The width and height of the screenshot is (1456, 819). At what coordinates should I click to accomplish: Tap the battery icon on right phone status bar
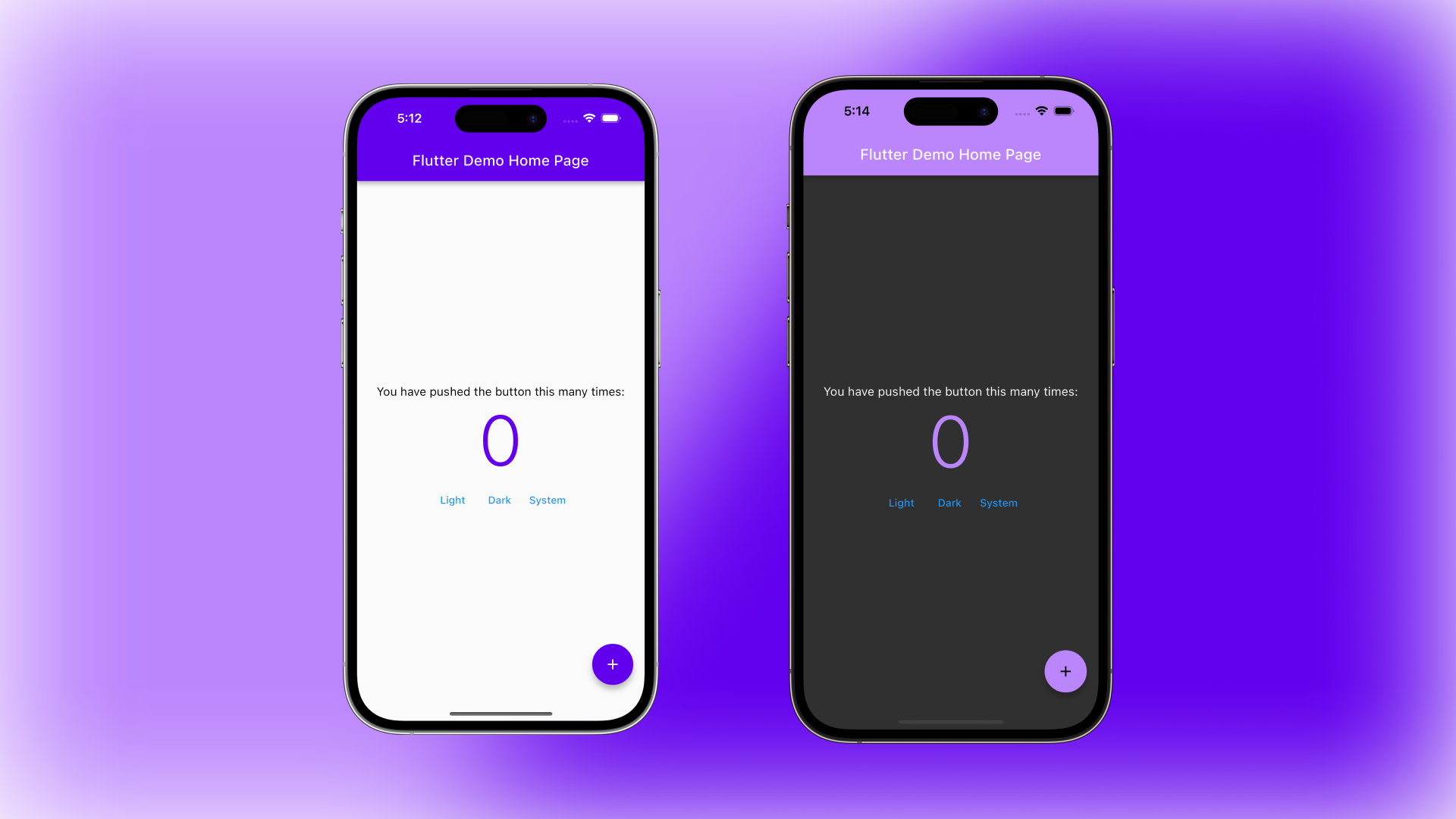(x=1062, y=111)
